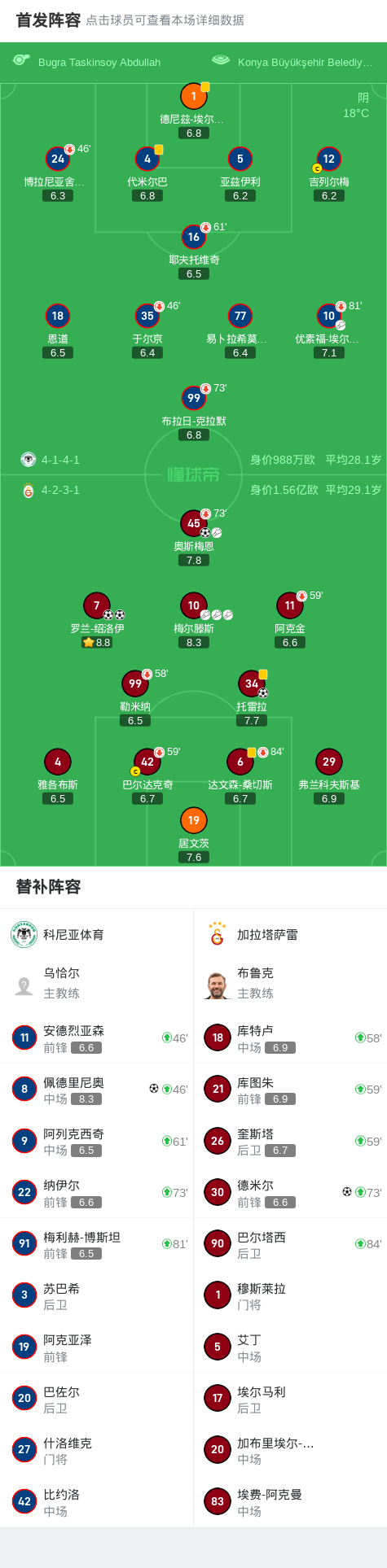Select 奥斯梅恩 number 45 player badge
The width and height of the screenshot is (387, 1568).
click(193, 523)
